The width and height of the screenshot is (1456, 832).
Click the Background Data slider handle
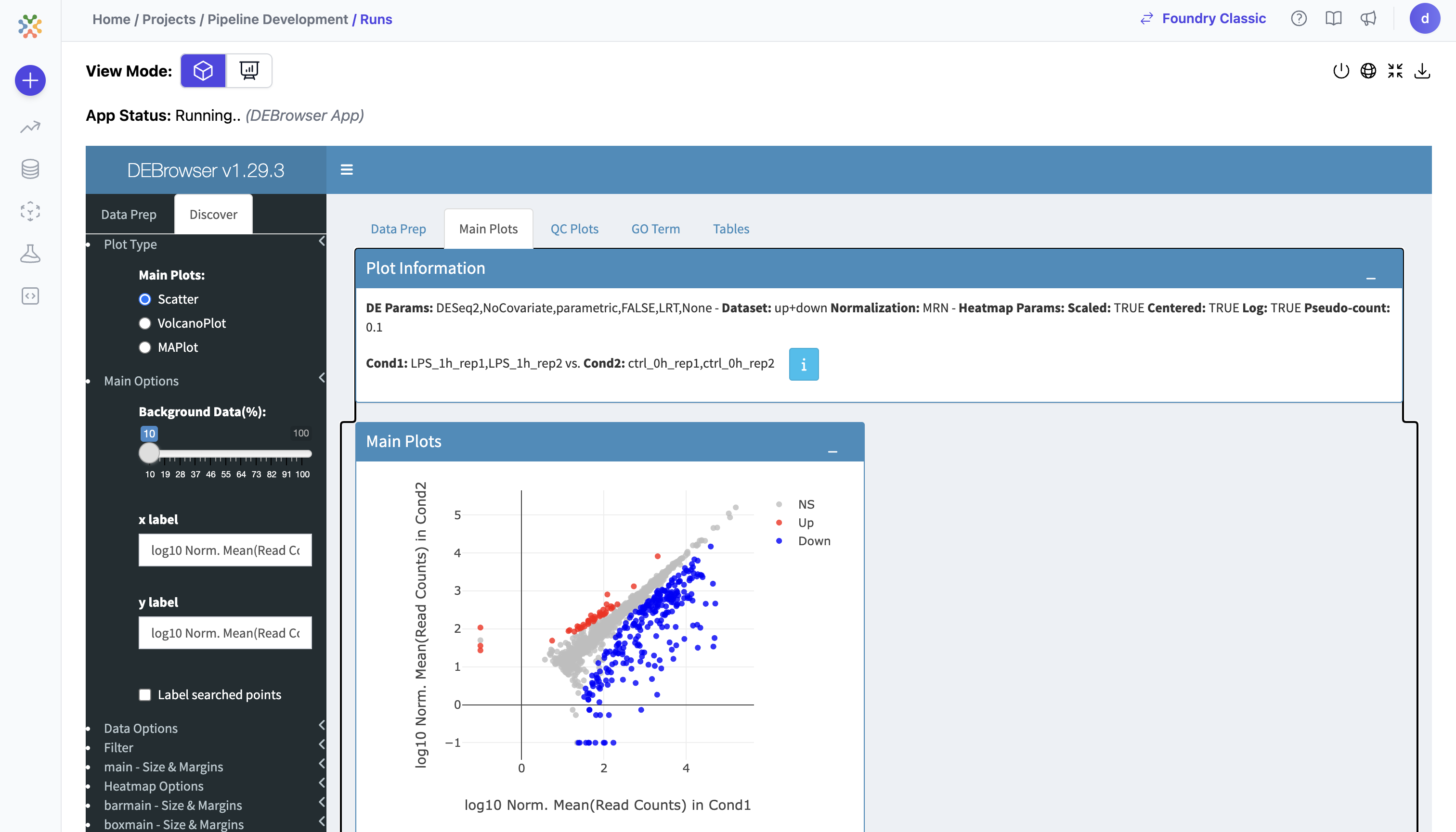(149, 453)
